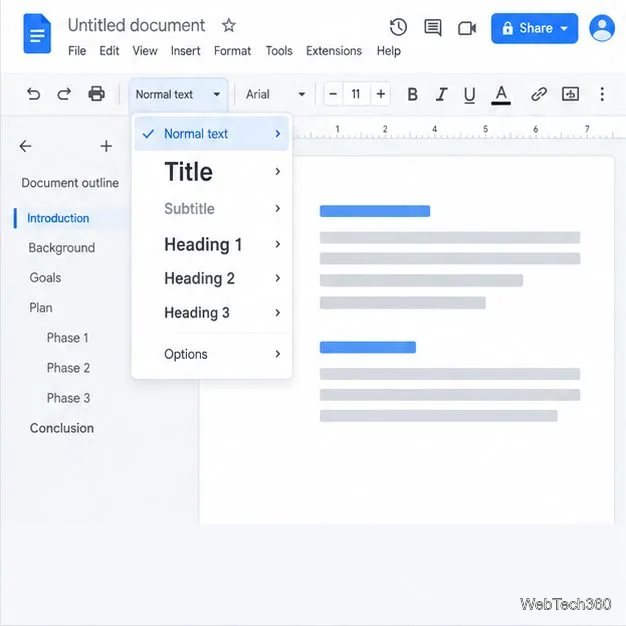
Task: Open the Insert menu
Action: 185,51
